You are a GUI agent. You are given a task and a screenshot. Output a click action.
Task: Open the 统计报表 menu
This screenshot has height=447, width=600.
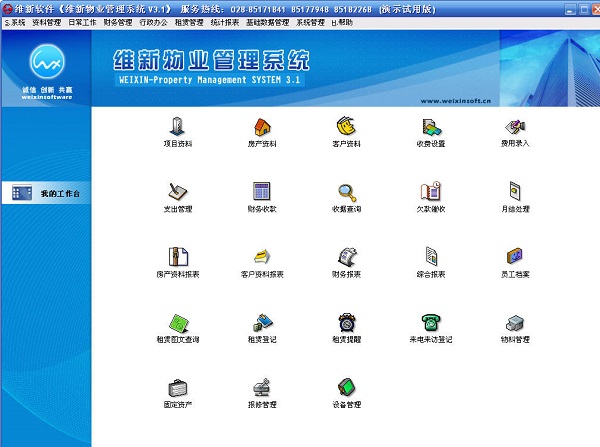225,23
